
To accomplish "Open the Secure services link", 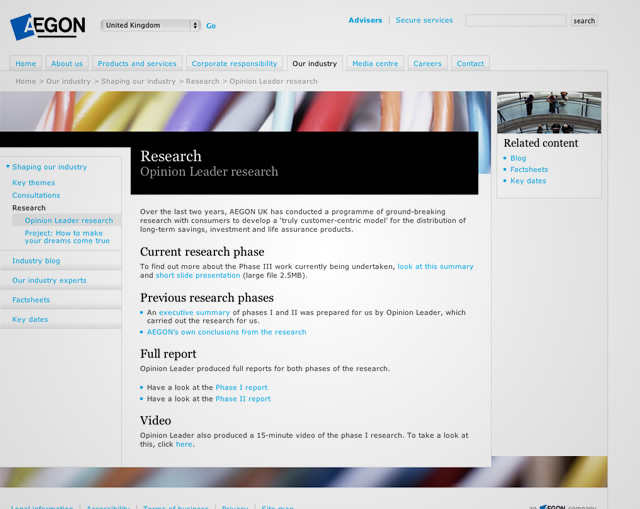I will [424, 20].
